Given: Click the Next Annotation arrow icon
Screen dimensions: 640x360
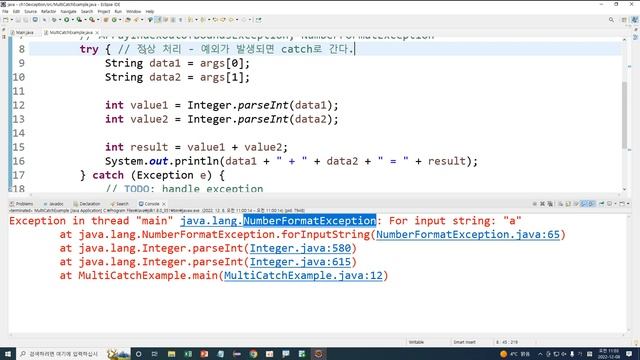Looking at the screenshot, I should [x=190, y=20].
